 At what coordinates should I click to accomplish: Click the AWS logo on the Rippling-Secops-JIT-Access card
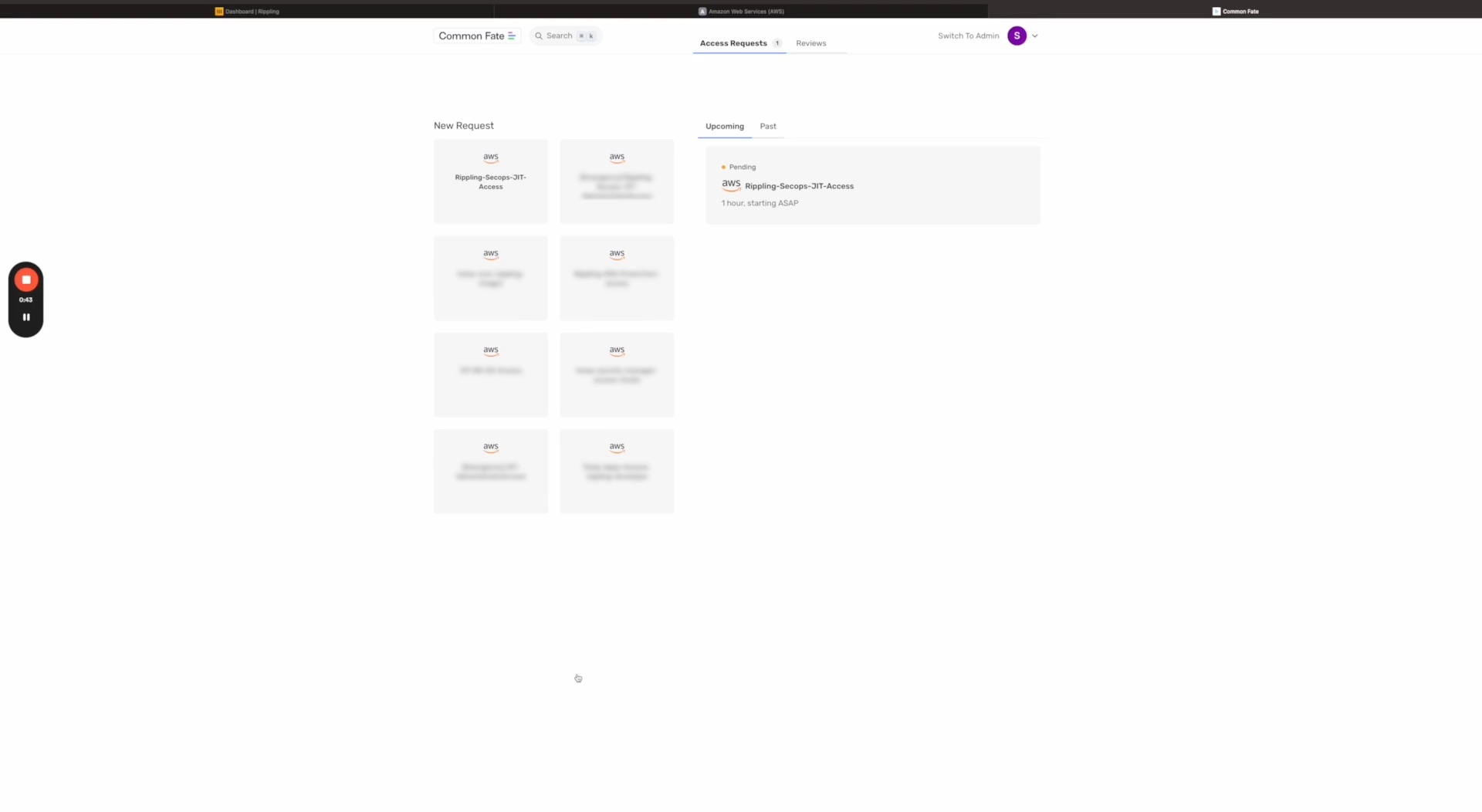491,157
